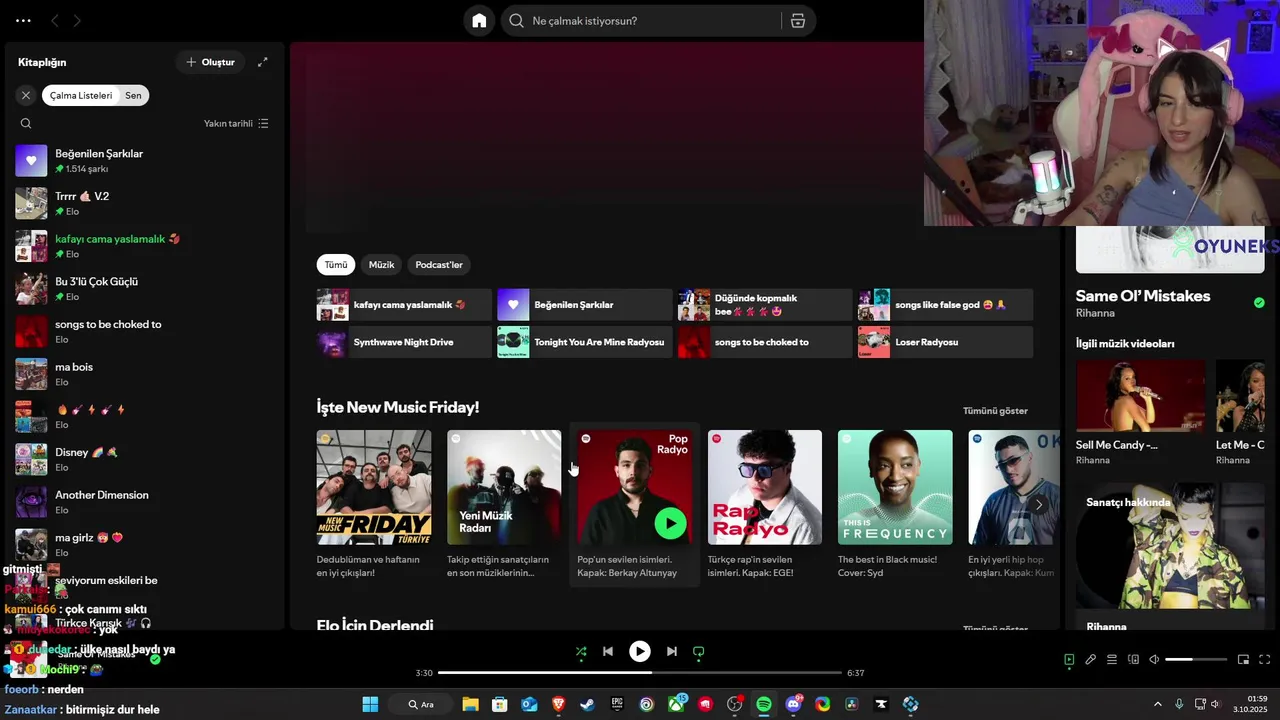Navigate forward with the right arrow

point(77,20)
